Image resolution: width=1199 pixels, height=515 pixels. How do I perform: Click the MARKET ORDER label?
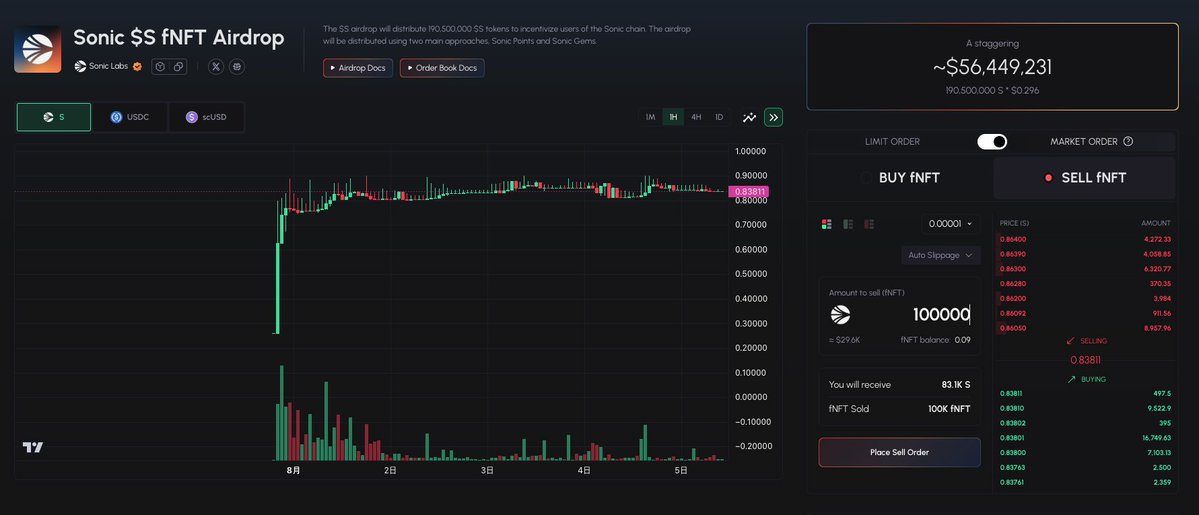click(x=1084, y=142)
